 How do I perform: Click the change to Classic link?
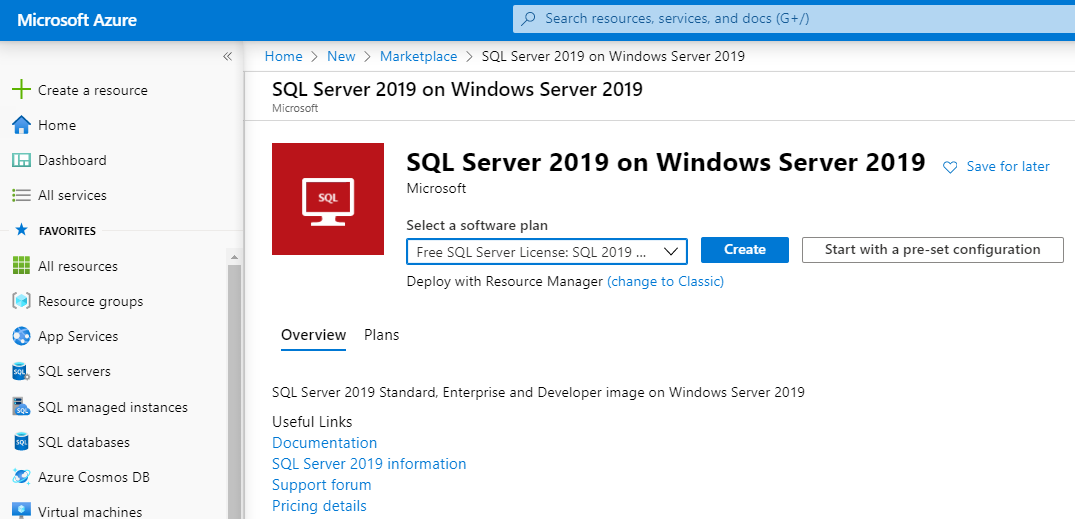pos(665,281)
